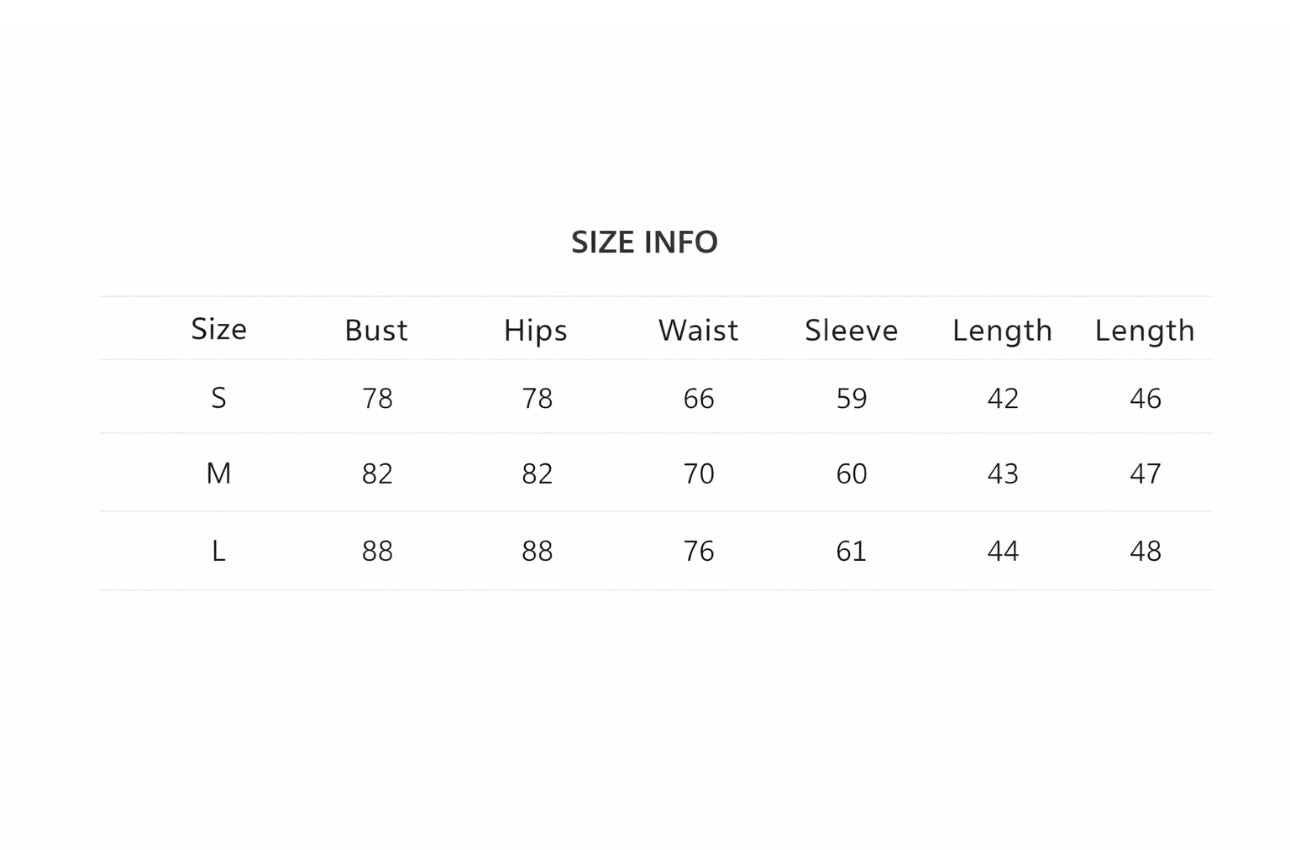The height and width of the screenshot is (850, 1290).
Task: Click the L size row label
Action: [x=218, y=551]
